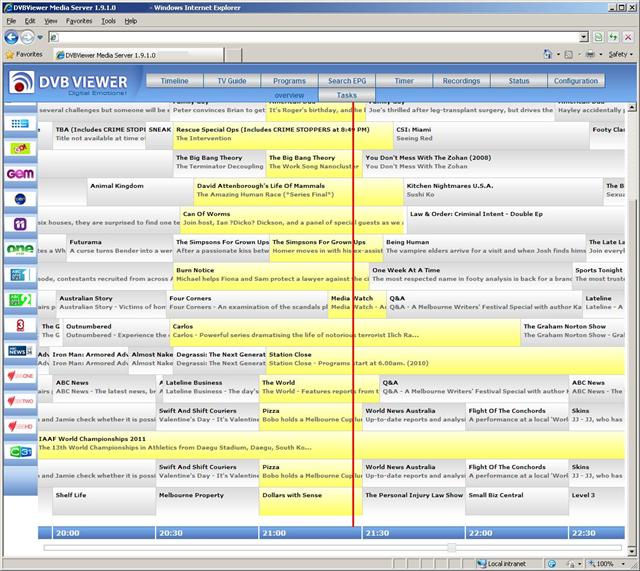Screen dimensions: 640x571
Task: Click the compatibility view icon beside address bar
Action: click(x=598, y=37)
